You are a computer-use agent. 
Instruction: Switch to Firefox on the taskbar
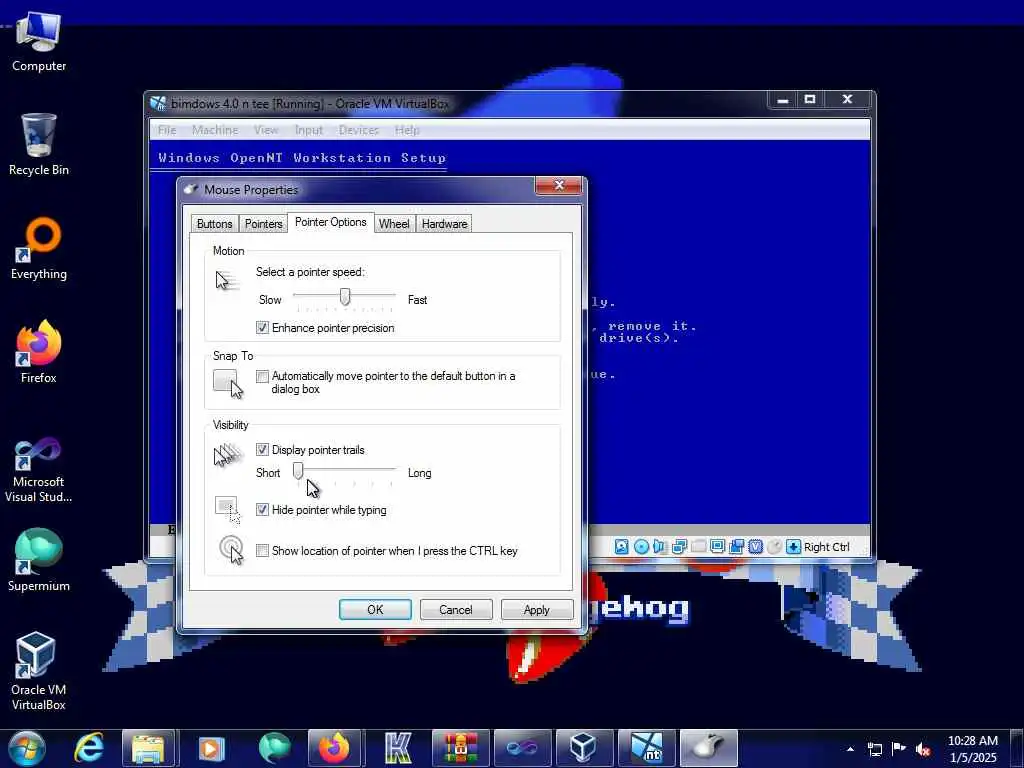(x=334, y=748)
